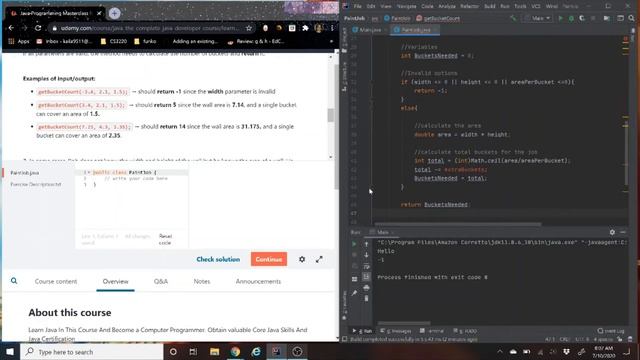Open the TODO tool window tab

(x=465, y=331)
